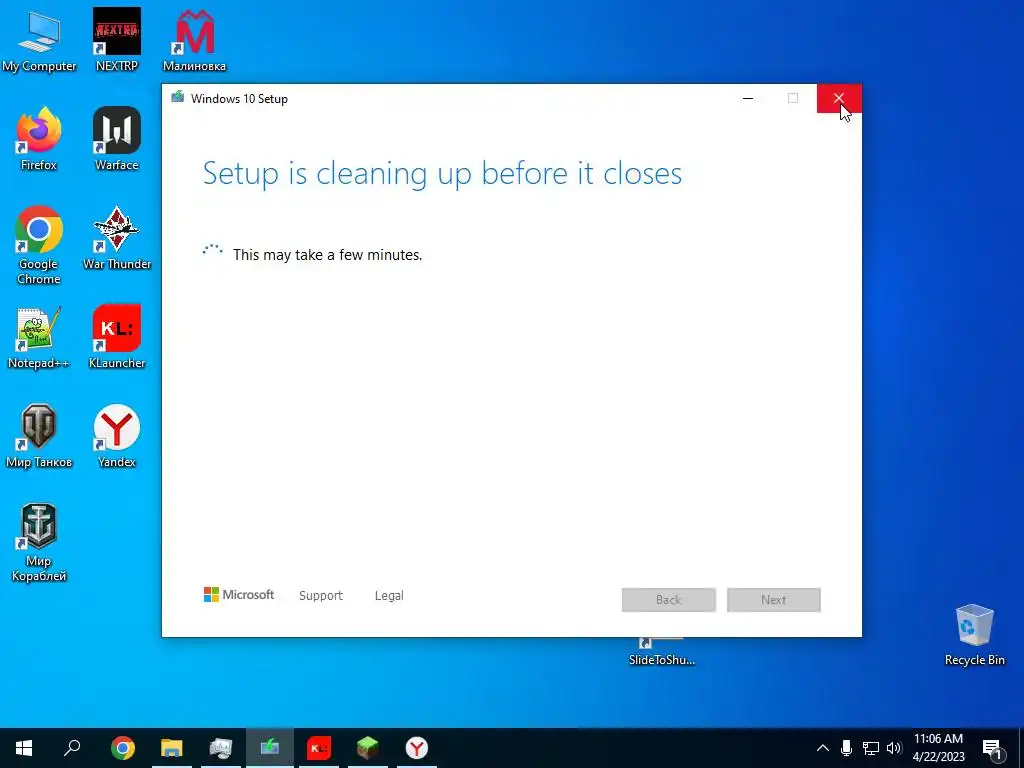Screen dimensions: 1024x768
Task: Select the War Thunder desktop shortcut
Action: pos(117,238)
